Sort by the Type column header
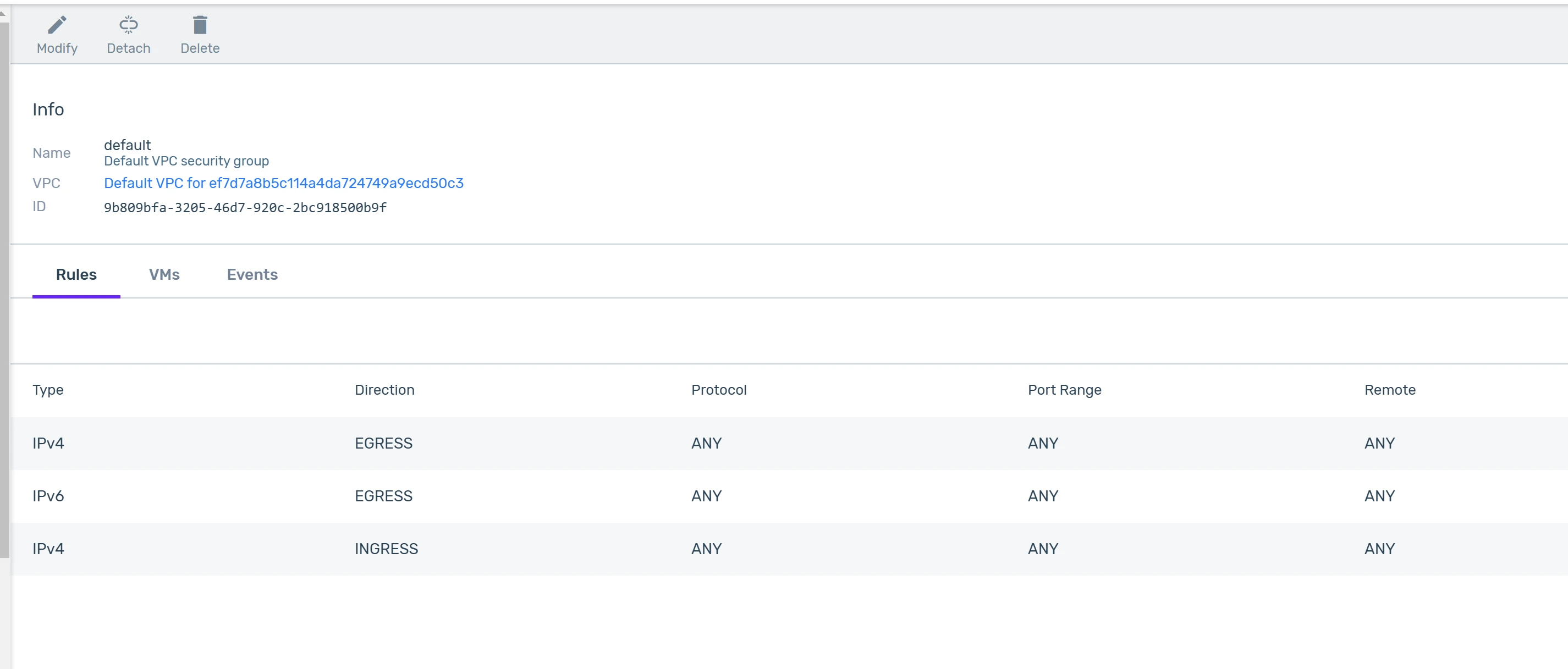The height and width of the screenshot is (669, 1568). [x=47, y=390]
